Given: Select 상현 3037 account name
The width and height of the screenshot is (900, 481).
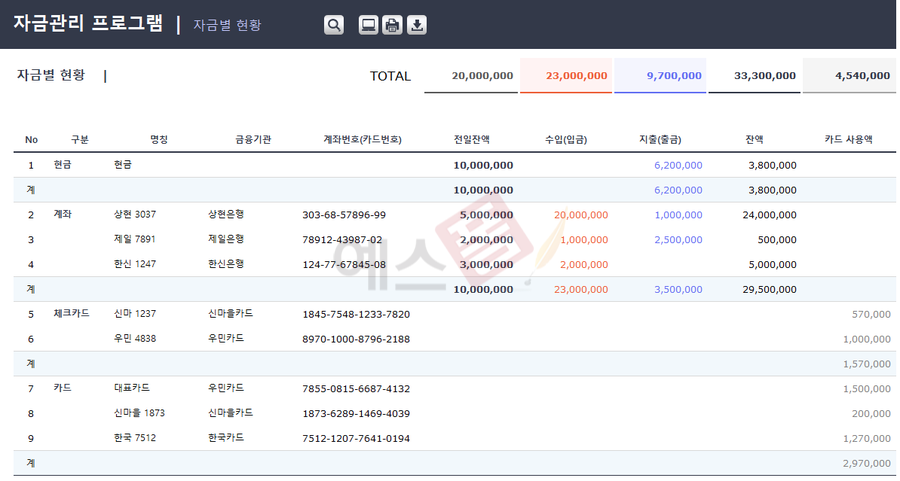Looking at the screenshot, I should coord(135,215).
